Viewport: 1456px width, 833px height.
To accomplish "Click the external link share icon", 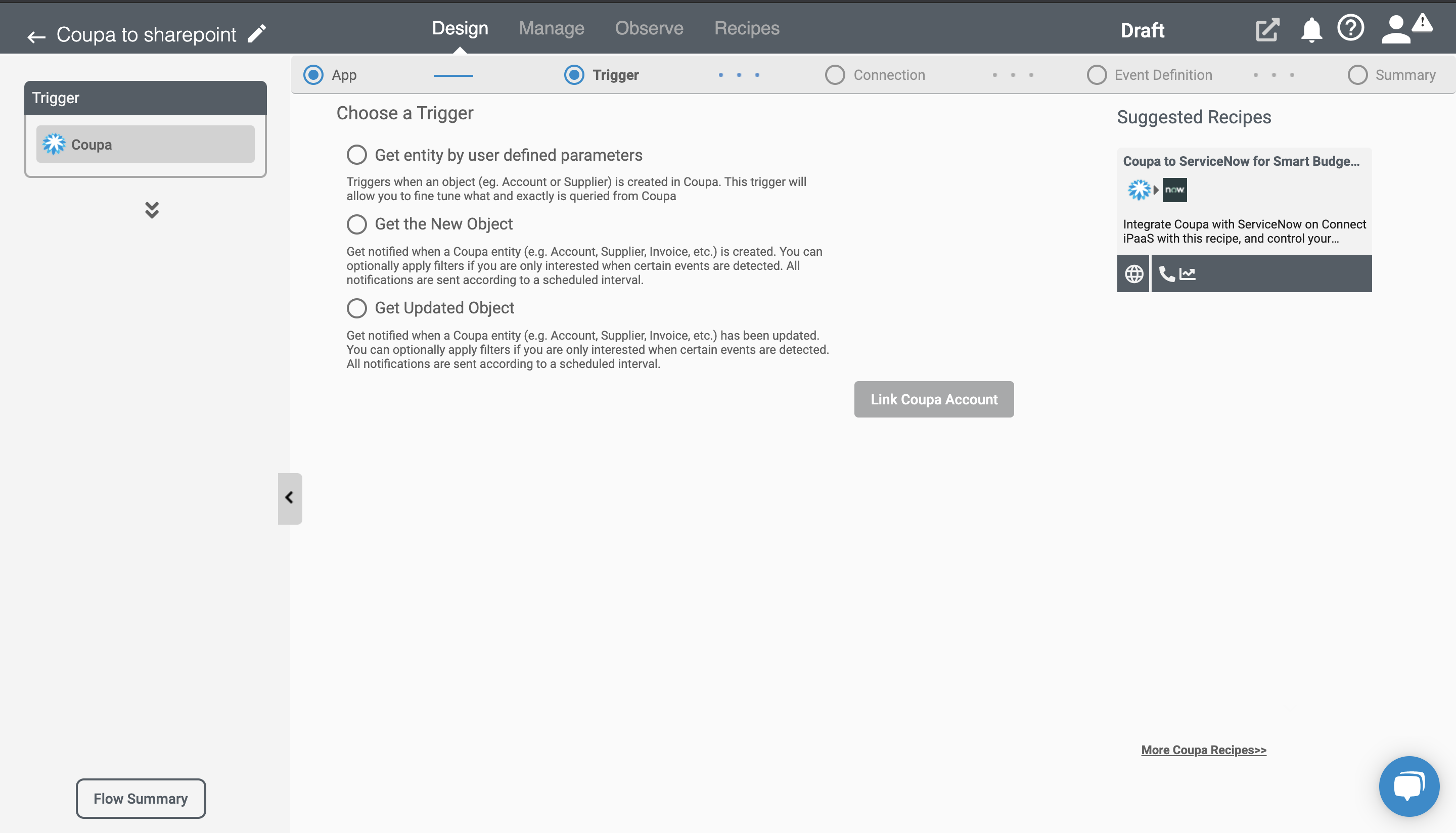I will point(1268,29).
